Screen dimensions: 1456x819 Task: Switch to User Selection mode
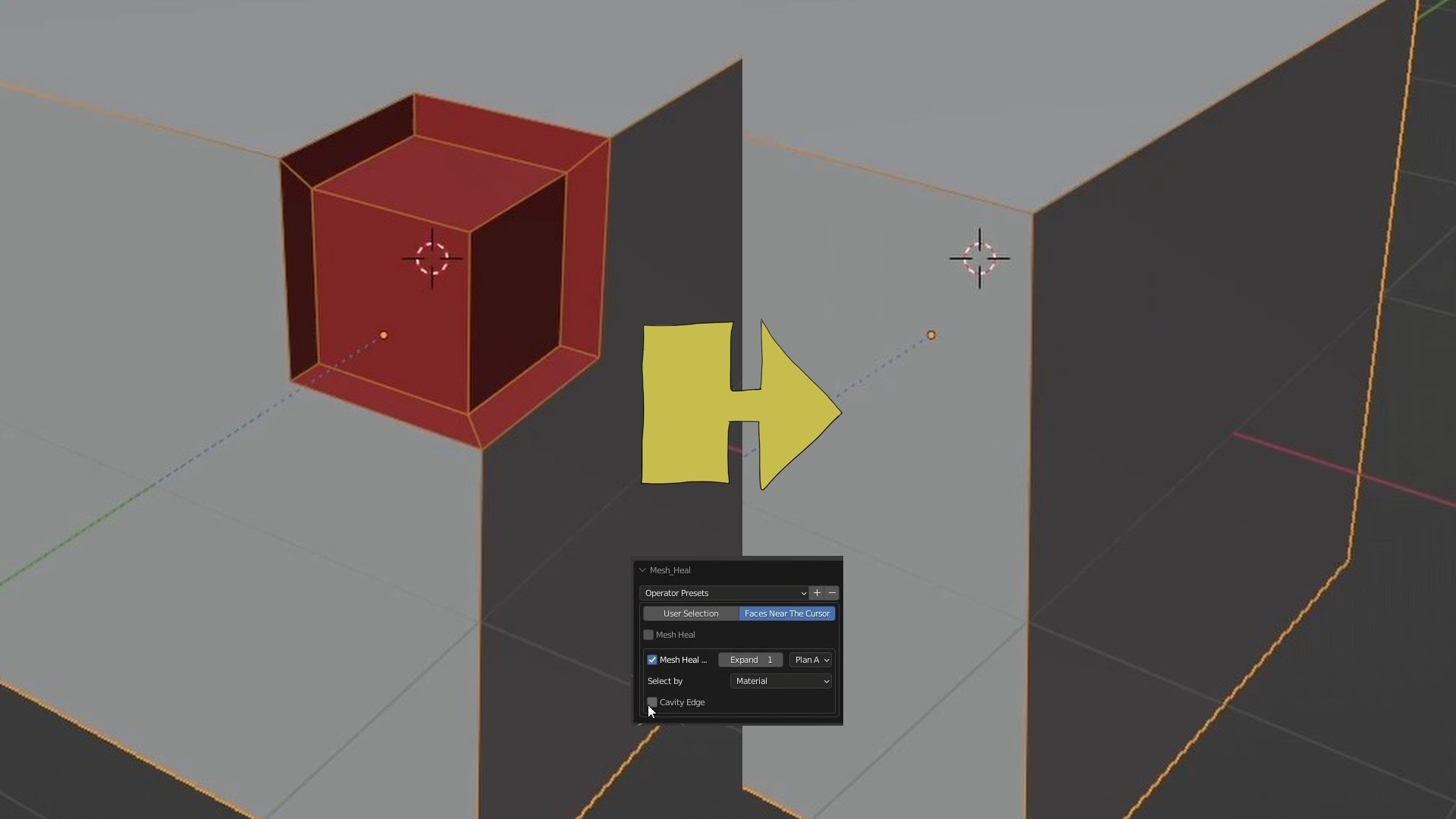click(691, 613)
